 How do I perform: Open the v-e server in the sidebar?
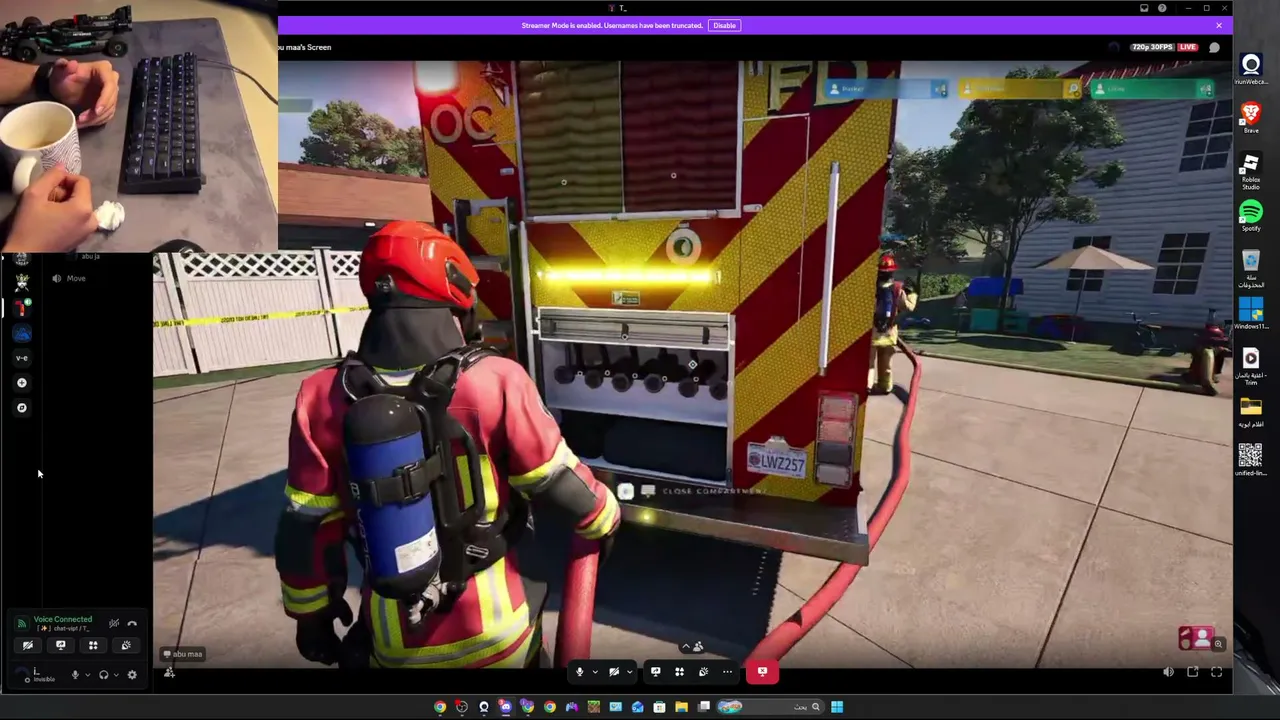(x=22, y=358)
